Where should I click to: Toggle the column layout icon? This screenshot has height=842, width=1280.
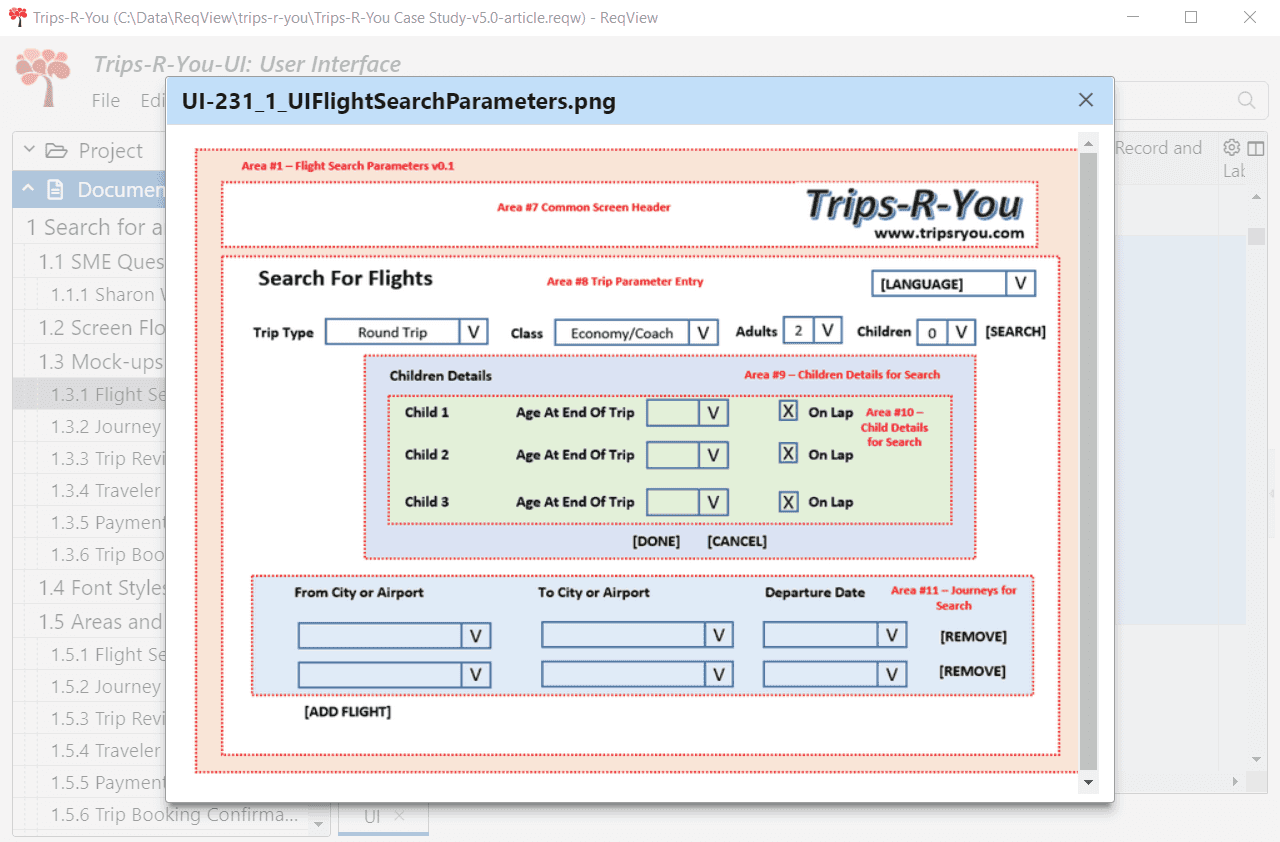click(x=1256, y=148)
